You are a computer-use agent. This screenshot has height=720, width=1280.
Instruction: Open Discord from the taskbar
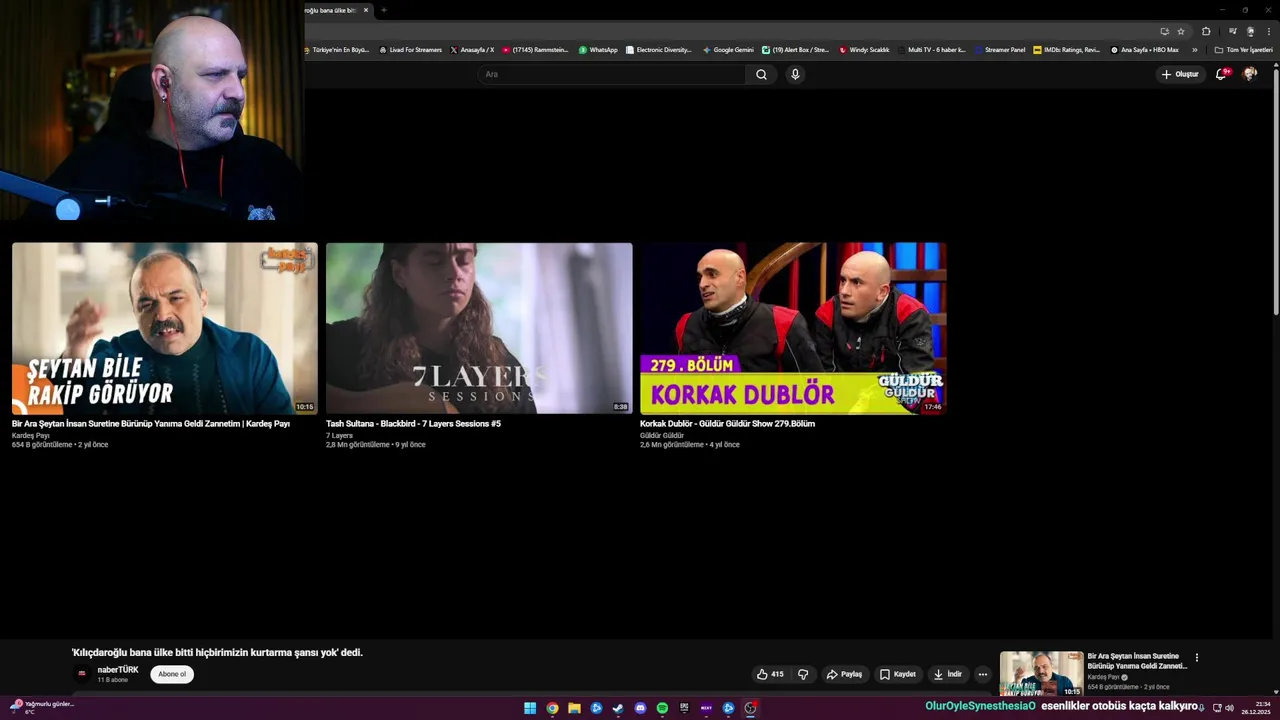640,708
